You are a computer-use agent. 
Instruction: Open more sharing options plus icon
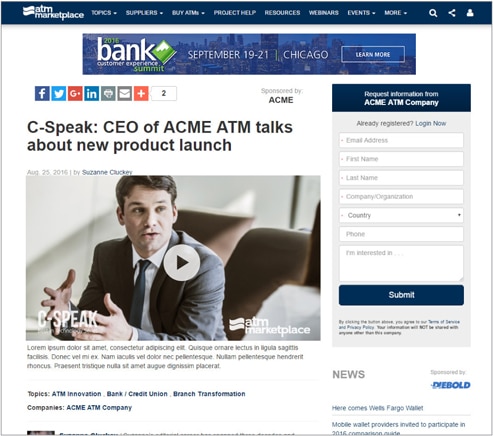pos(141,94)
